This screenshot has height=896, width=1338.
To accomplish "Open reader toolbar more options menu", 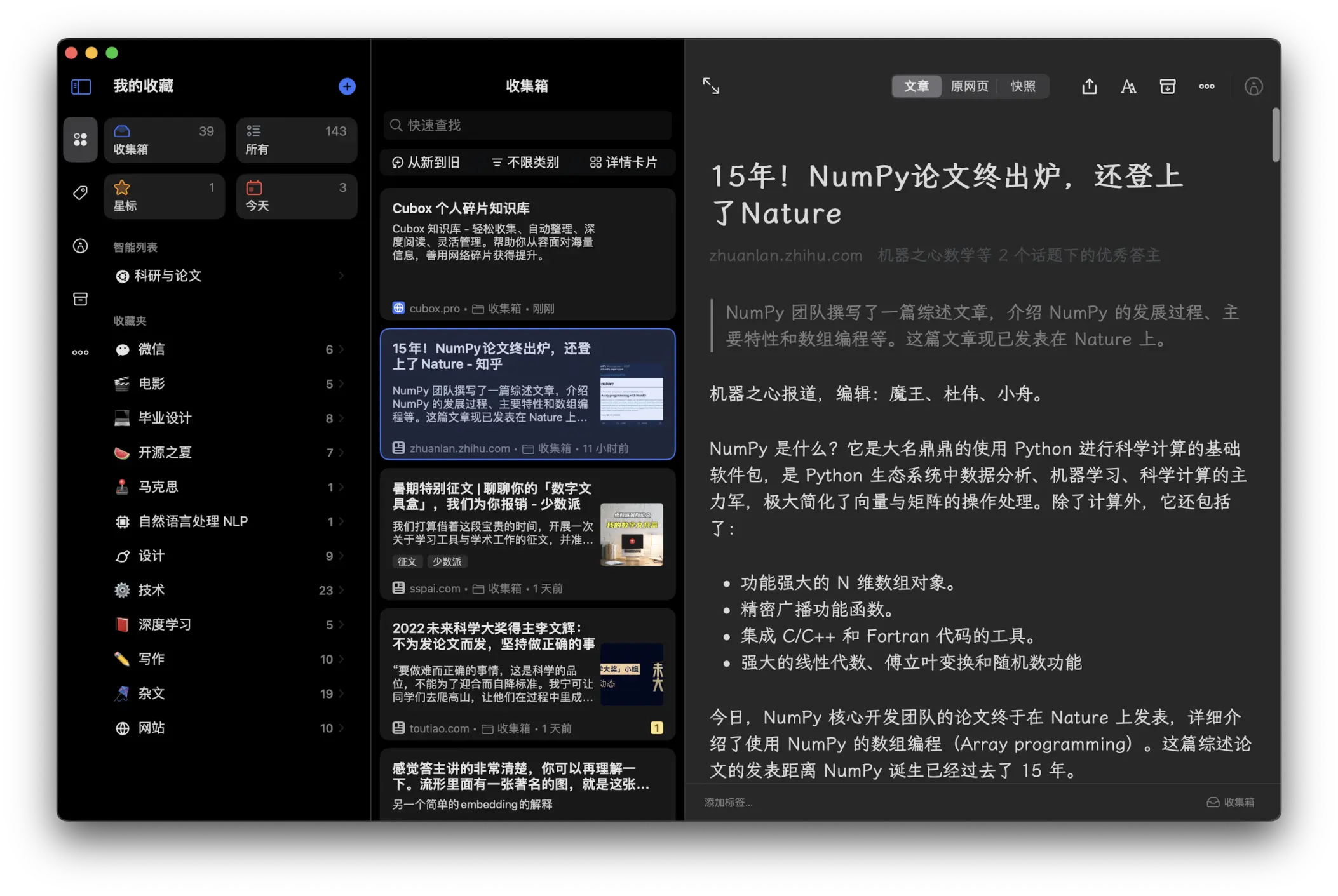I will pos(1206,86).
